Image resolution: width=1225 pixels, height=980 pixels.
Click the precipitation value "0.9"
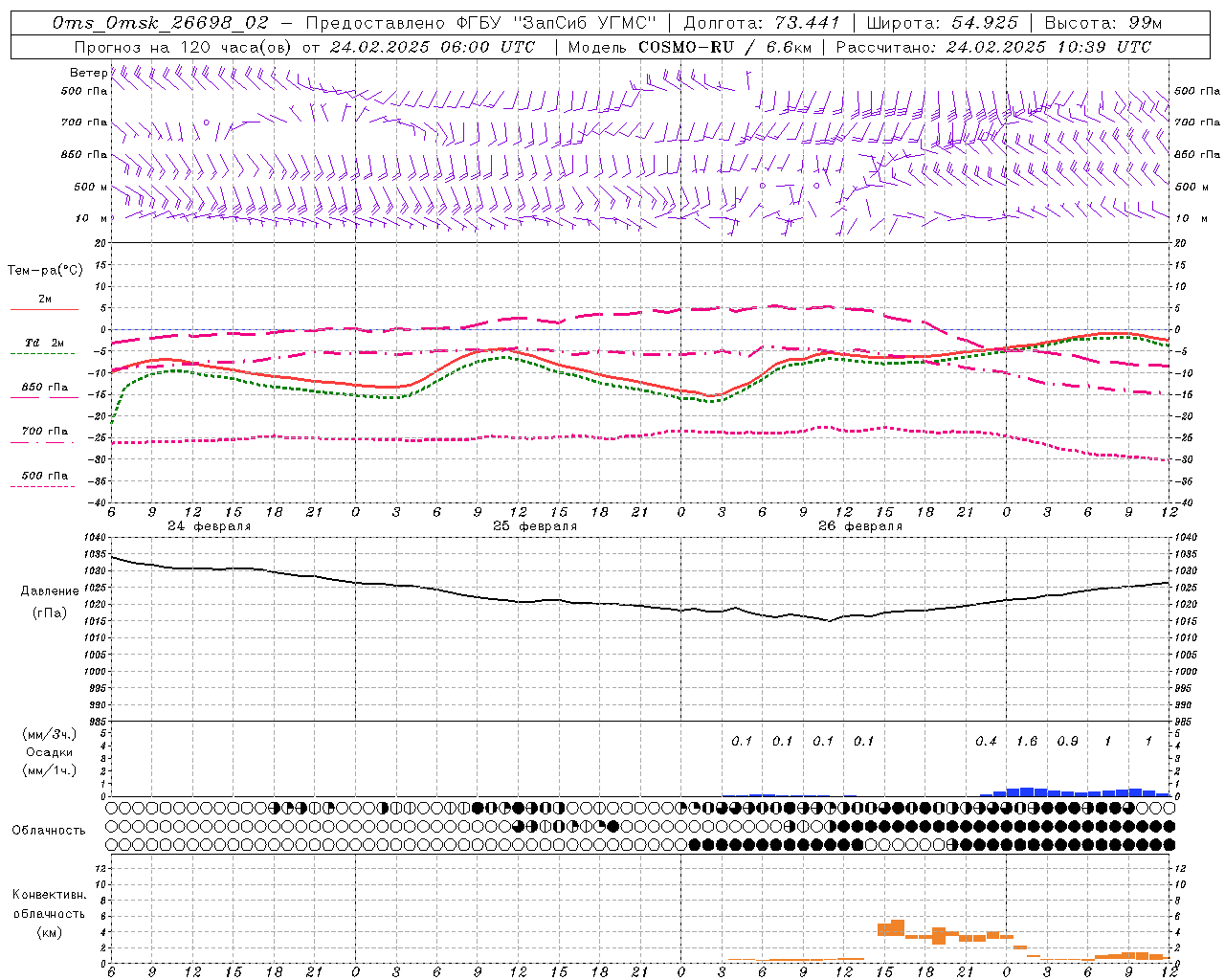click(1067, 741)
